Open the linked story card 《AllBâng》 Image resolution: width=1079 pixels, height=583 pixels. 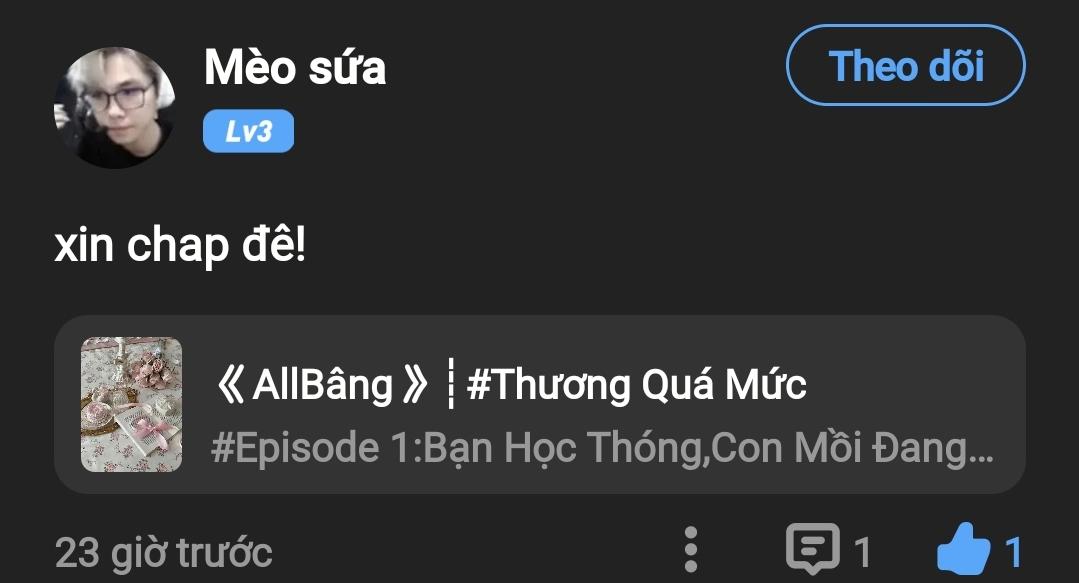click(x=540, y=404)
